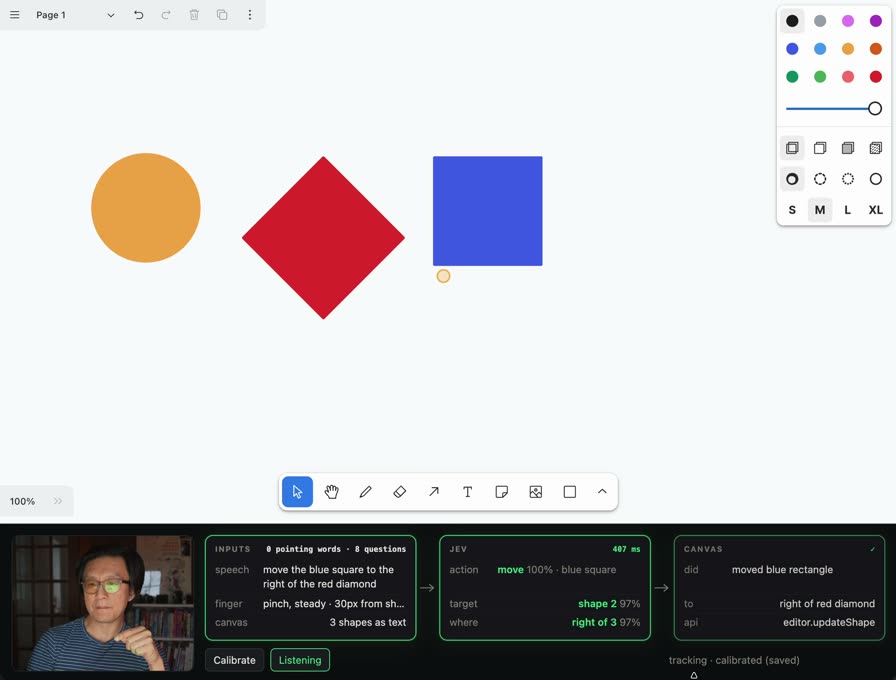Open the 100% zoom menu
This screenshot has width=896, height=680.
click(x=22, y=501)
